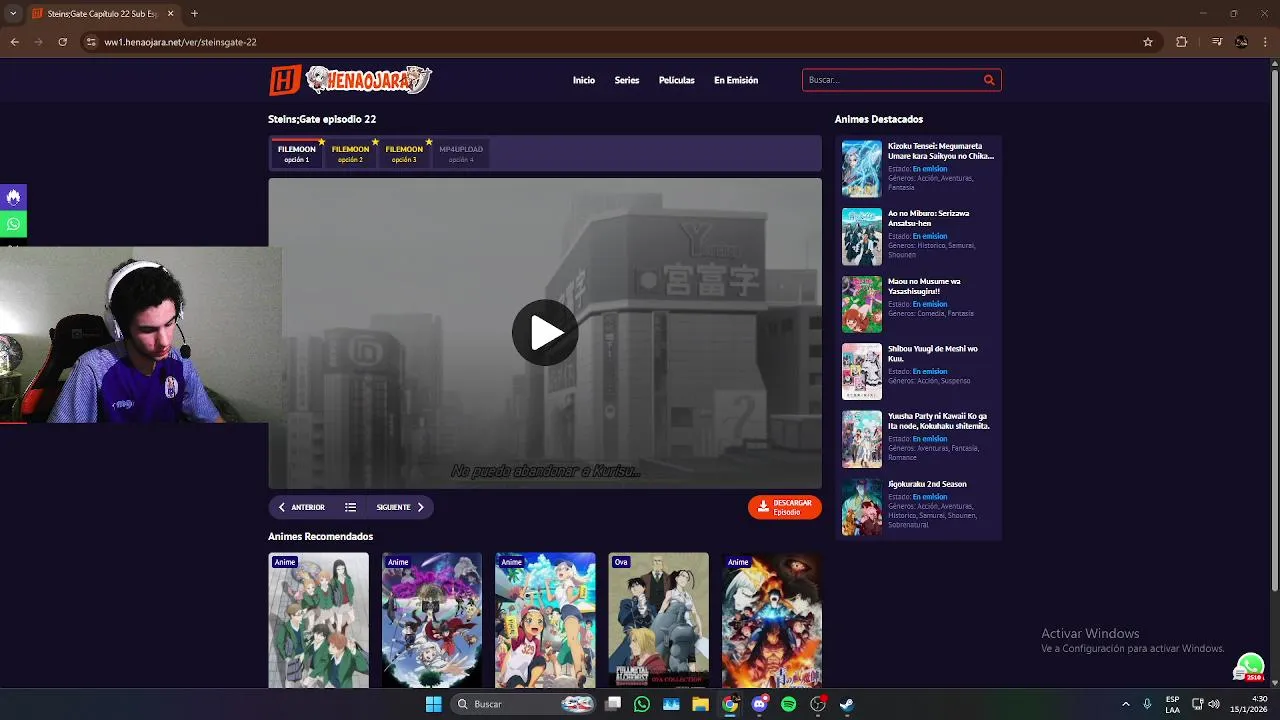Open the Series menu item
The height and width of the screenshot is (720, 1280).
(627, 80)
